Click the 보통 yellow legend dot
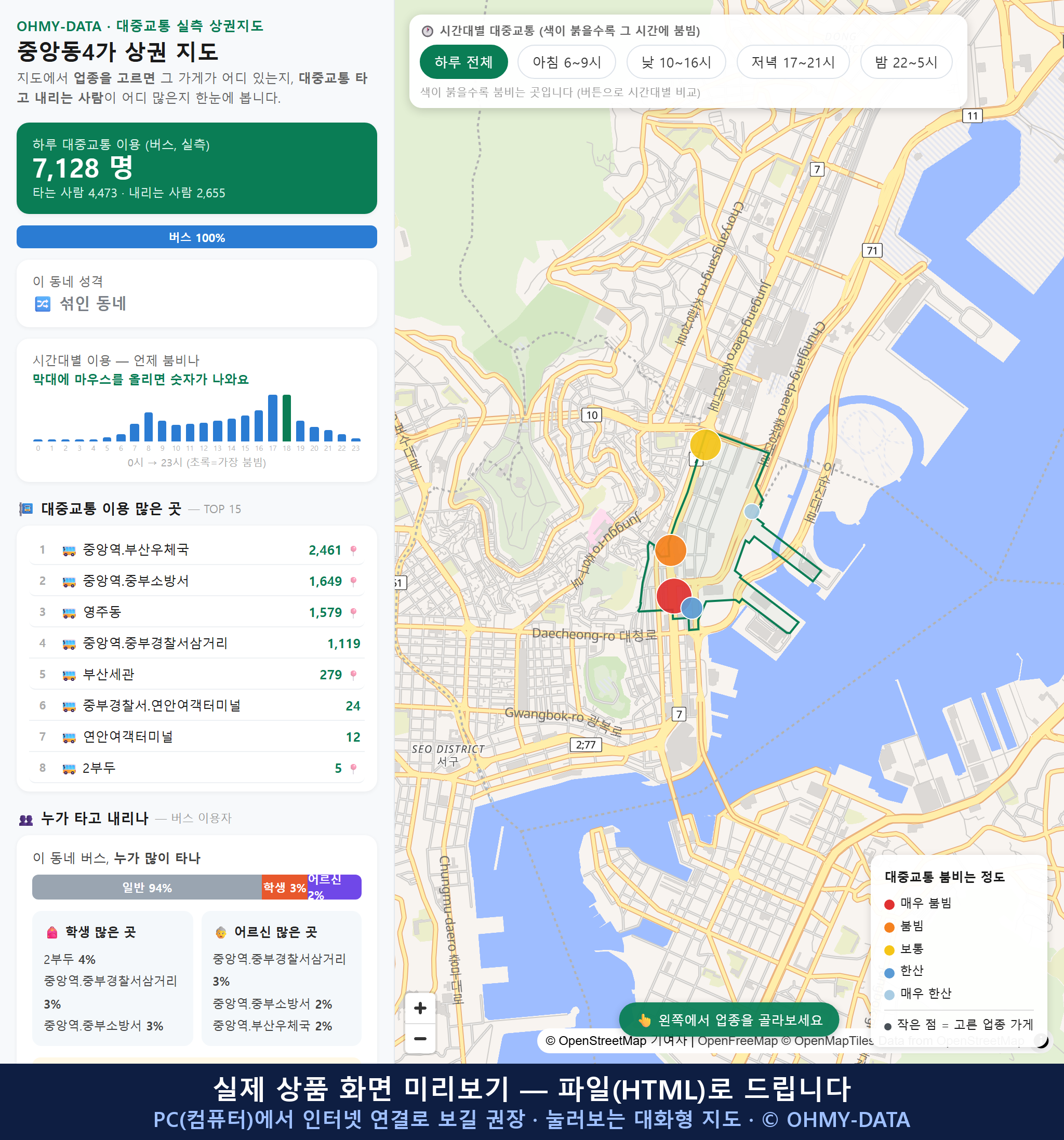Viewport: 1064px width, 1140px height. (x=889, y=950)
